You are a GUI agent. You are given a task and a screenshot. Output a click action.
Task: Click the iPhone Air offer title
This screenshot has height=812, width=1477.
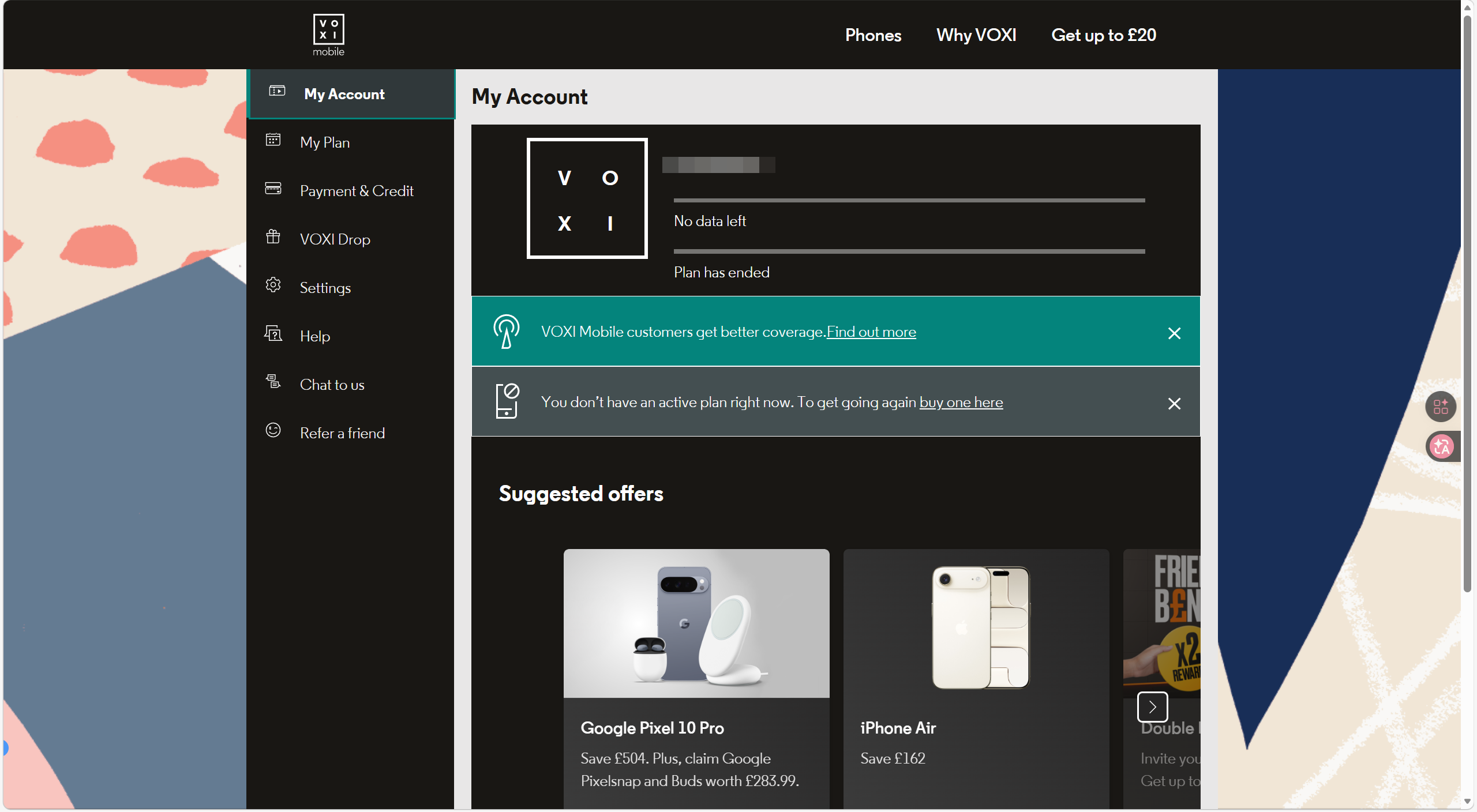coord(898,728)
